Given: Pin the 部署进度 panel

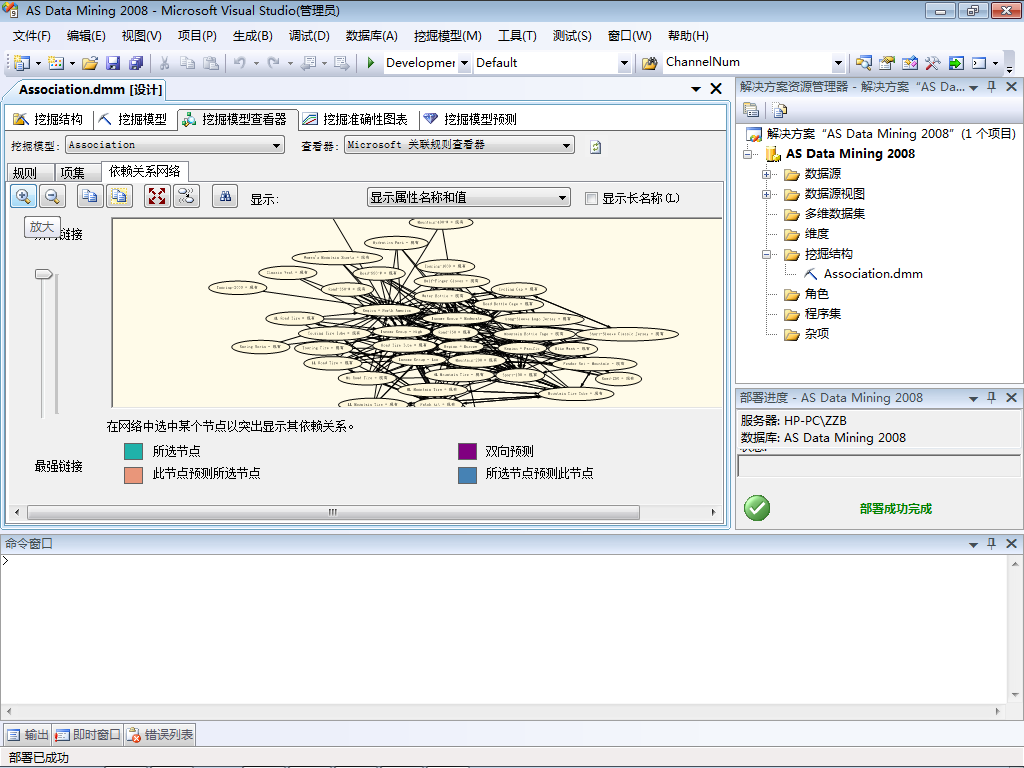Looking at the screenshot, I should [x=992, y=398].
